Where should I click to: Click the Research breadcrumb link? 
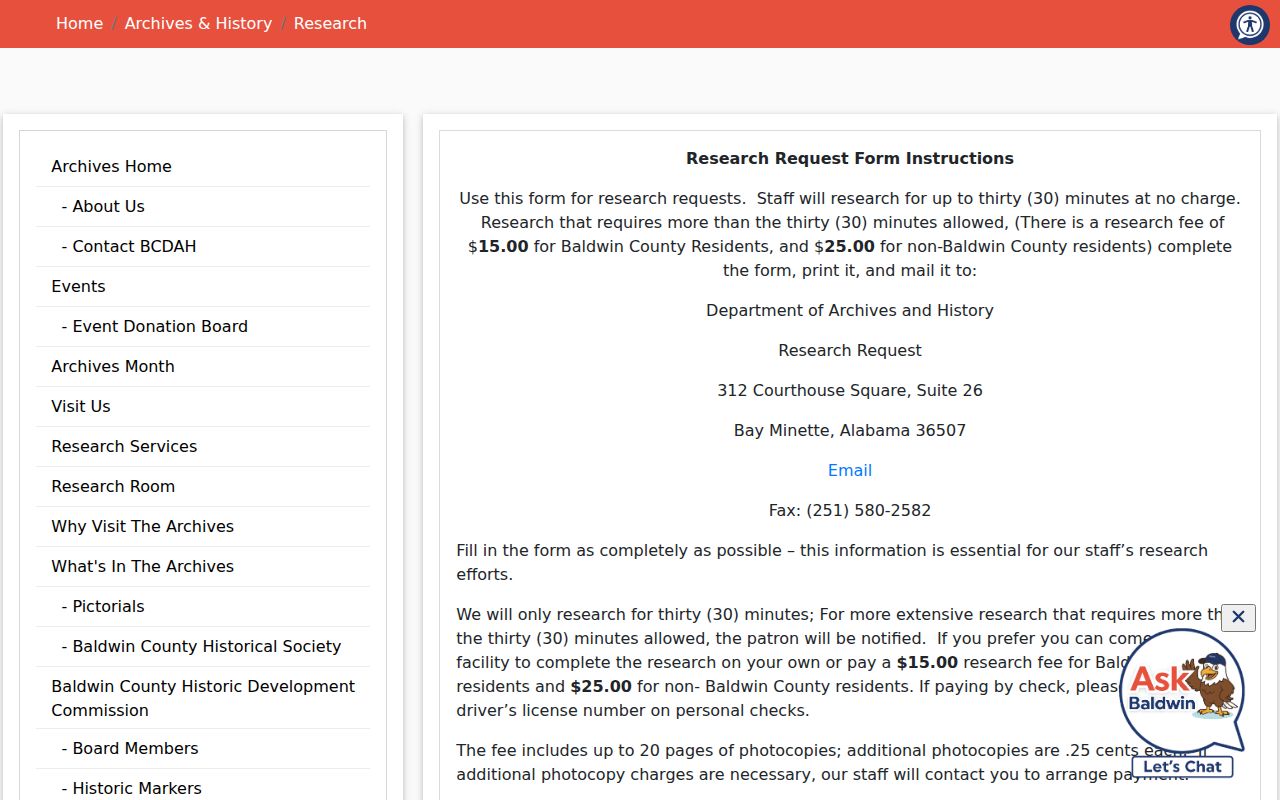click(x=330, y=23)
